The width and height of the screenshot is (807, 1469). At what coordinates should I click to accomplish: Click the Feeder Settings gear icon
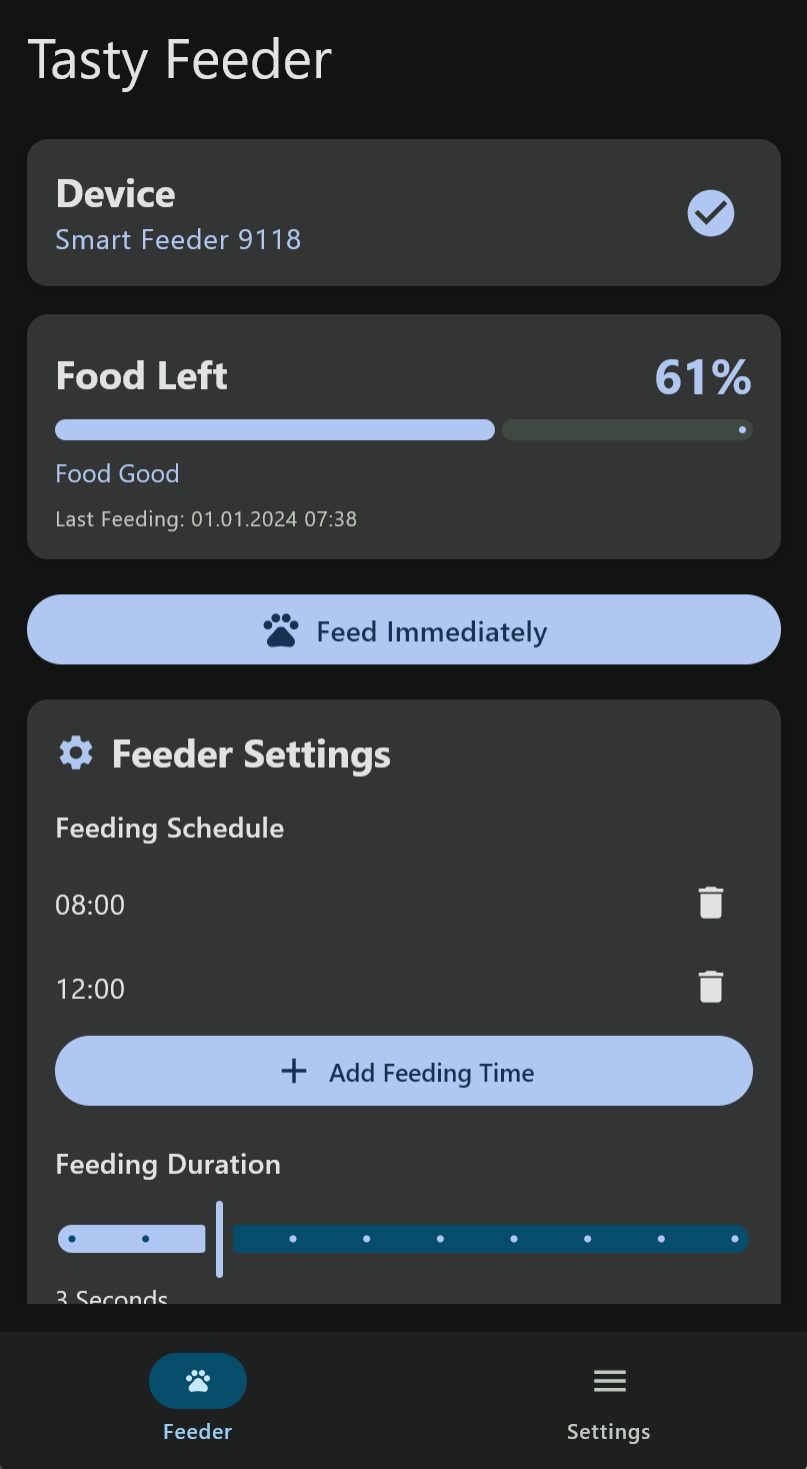76,753
